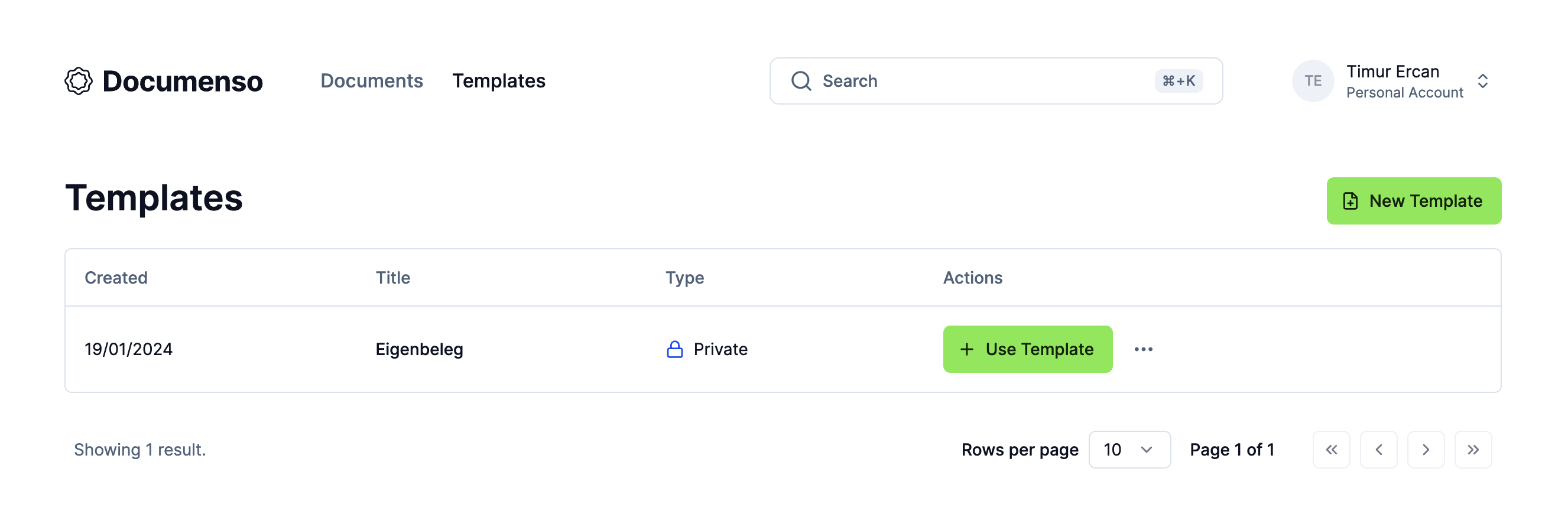Viewport: 1568px width, 530px height.
Task: Go to previous page chevron
Action: (x=1378, y=450)
